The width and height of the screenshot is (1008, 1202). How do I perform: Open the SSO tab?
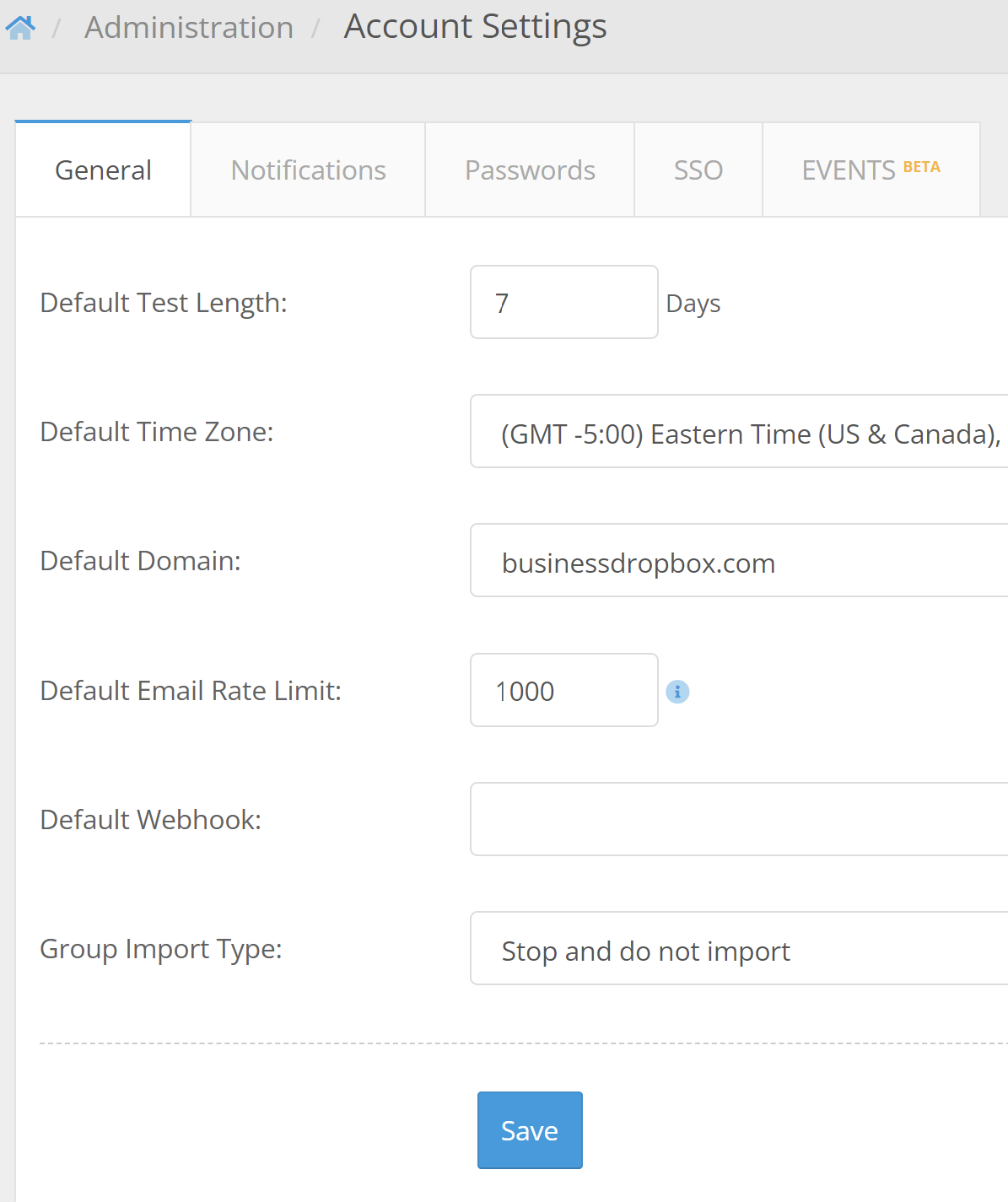coord(698,170)
